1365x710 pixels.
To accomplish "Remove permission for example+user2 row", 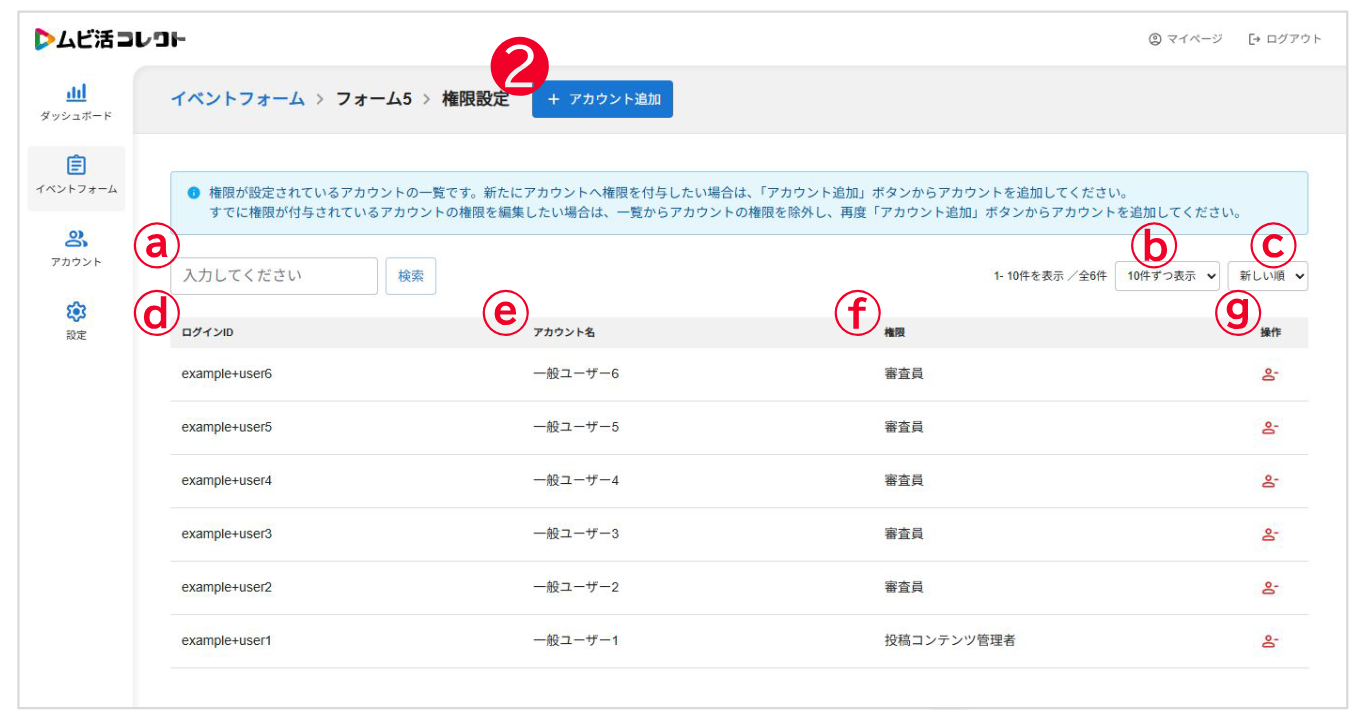I will [x=1270, y=587].
